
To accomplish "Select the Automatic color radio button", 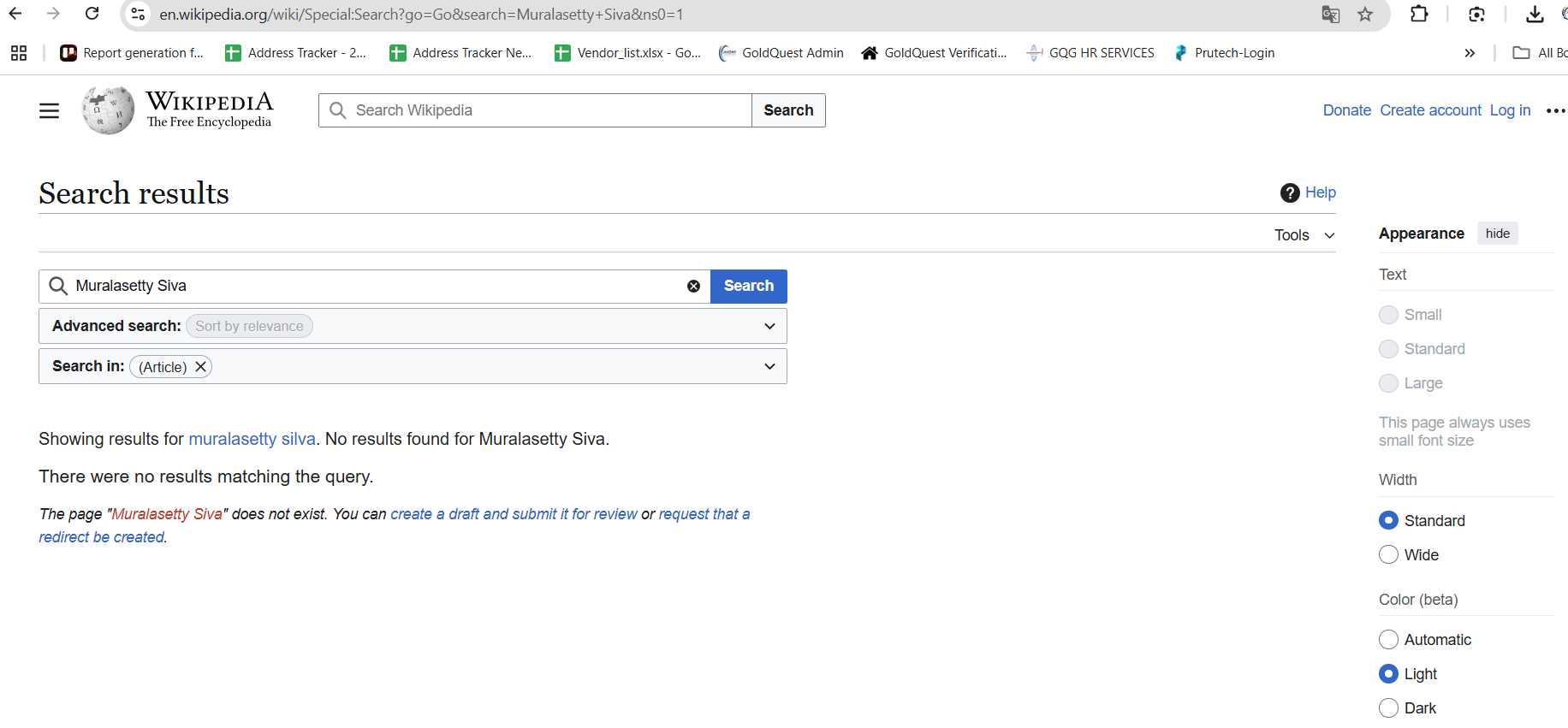I will click(x=1388, y=640).
